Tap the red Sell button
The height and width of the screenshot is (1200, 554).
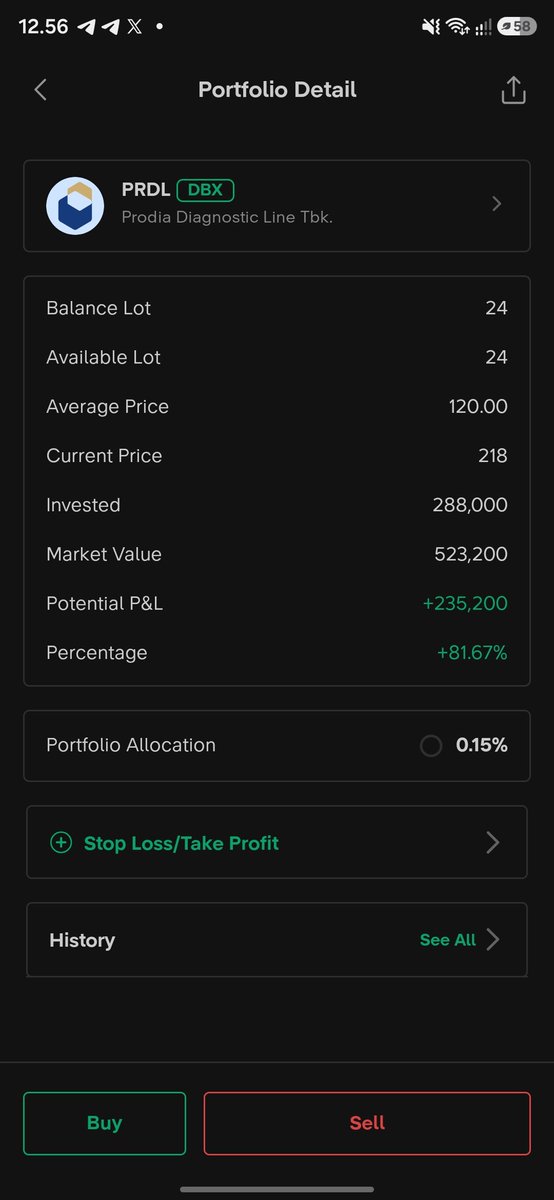pyautogui.click(x=367, y=1123)
